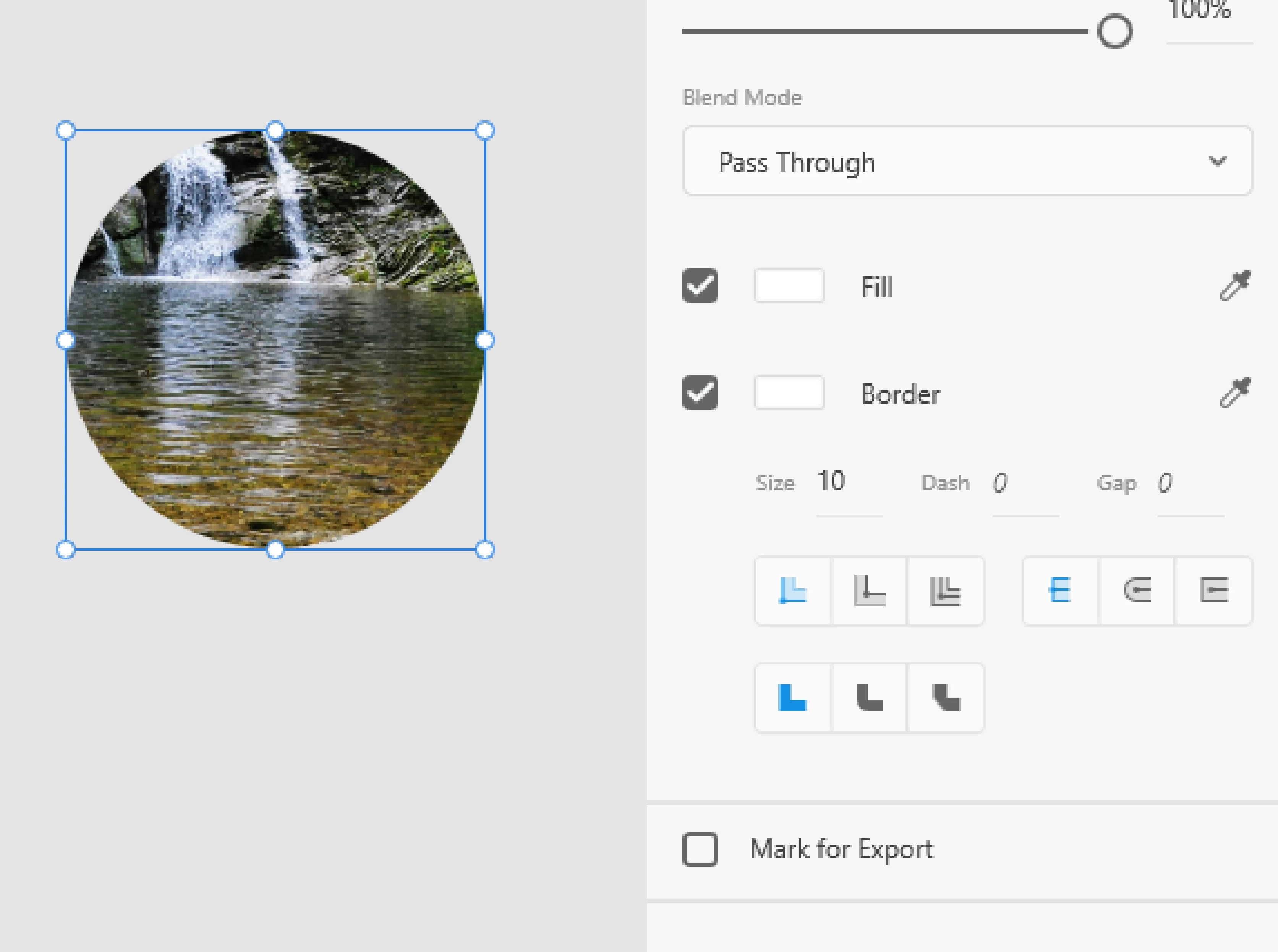Screen dimensions: 1278x952
Task: Open the Fill color swatch
Action: point(789,285)
